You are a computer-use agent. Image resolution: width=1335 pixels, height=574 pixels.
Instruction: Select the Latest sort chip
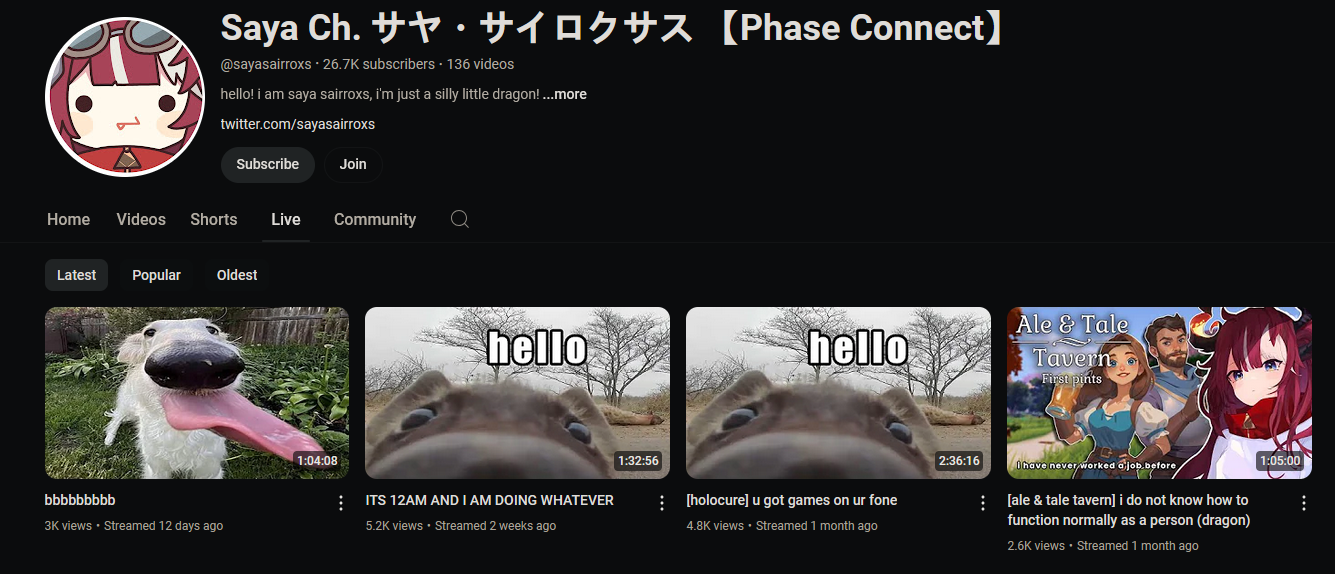click(77, 275)
